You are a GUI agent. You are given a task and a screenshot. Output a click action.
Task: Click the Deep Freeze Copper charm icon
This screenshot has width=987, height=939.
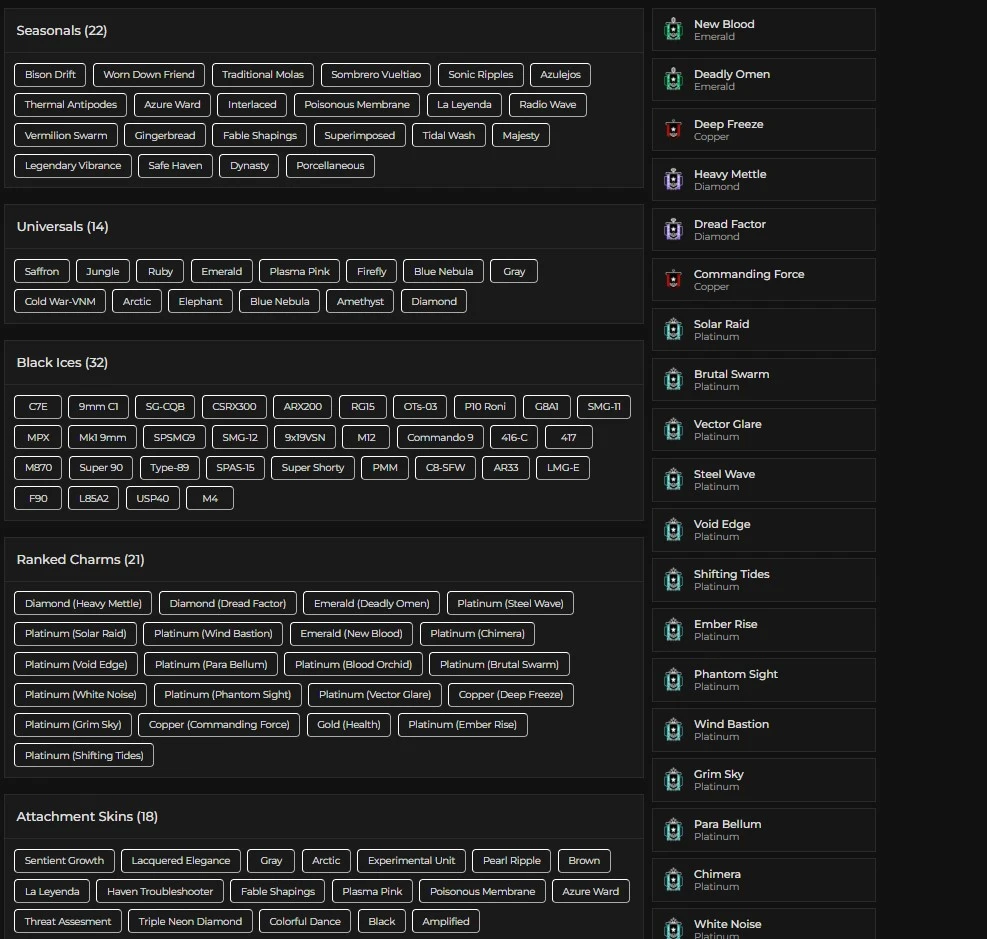[x=673, y=130]
